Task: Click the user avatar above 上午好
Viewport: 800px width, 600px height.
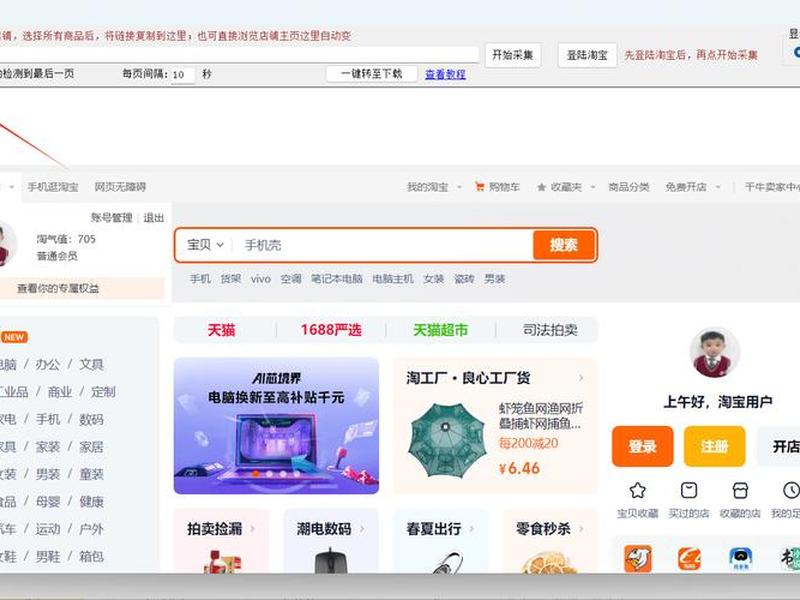Action: [714, 352]
